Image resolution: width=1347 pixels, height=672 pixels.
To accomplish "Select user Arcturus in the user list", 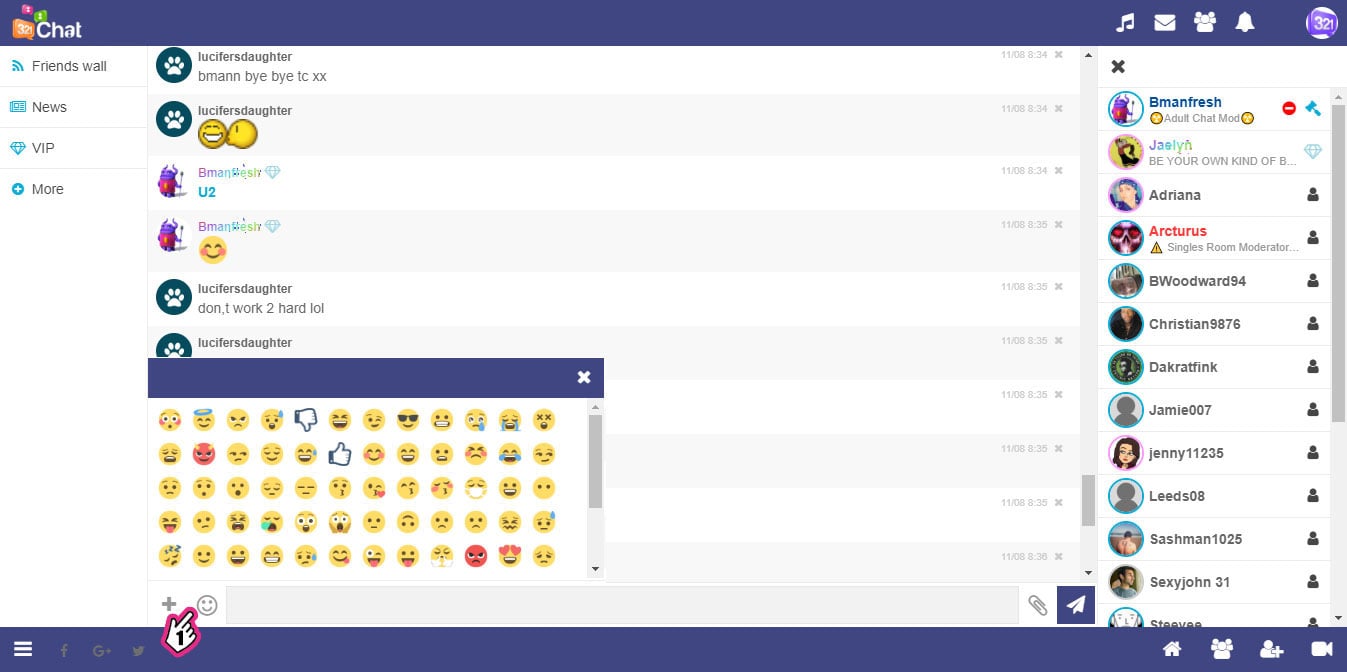I will 1178,231.
